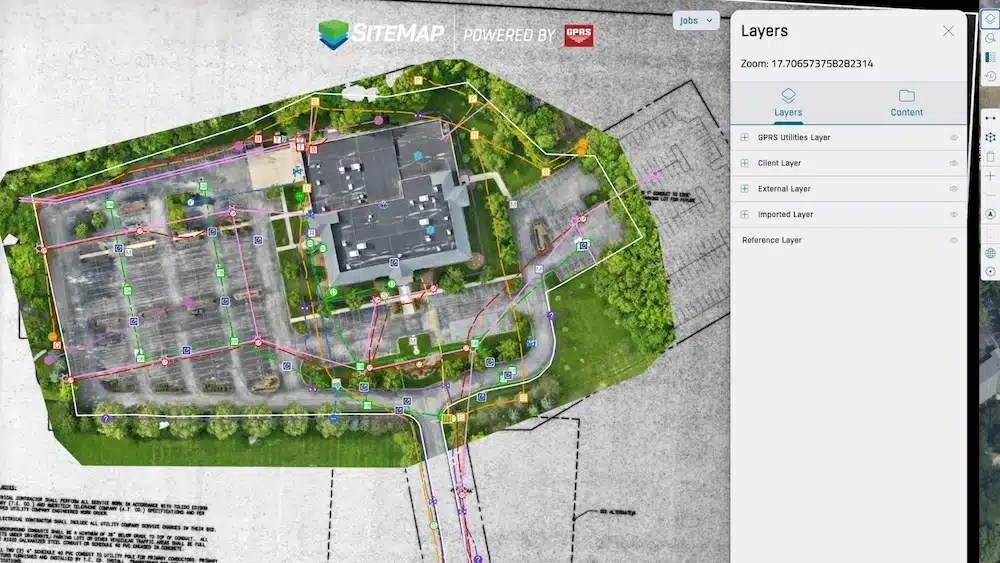Toggle Client Layer visibility eye
1000x563 pixels.
pos(953,163)
